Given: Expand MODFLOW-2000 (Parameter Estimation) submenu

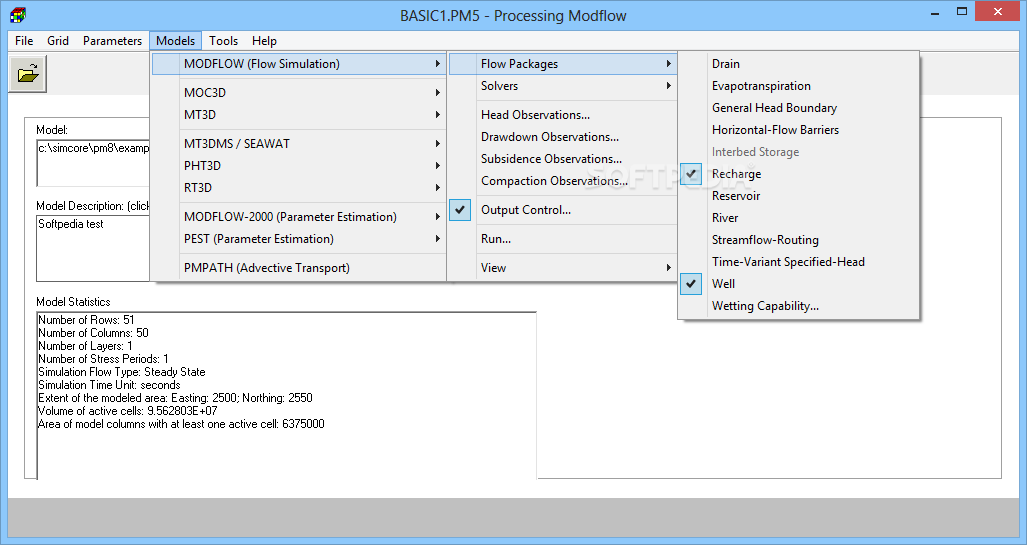Looking at the screenshot, I should [x=299, y=217].
